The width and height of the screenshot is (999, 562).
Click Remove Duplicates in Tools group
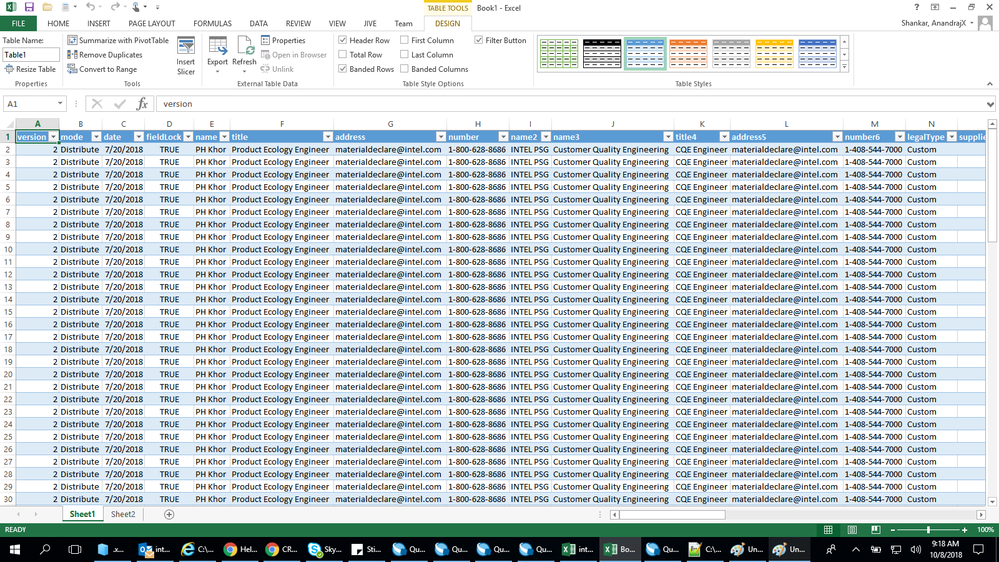tap(105, 55)
